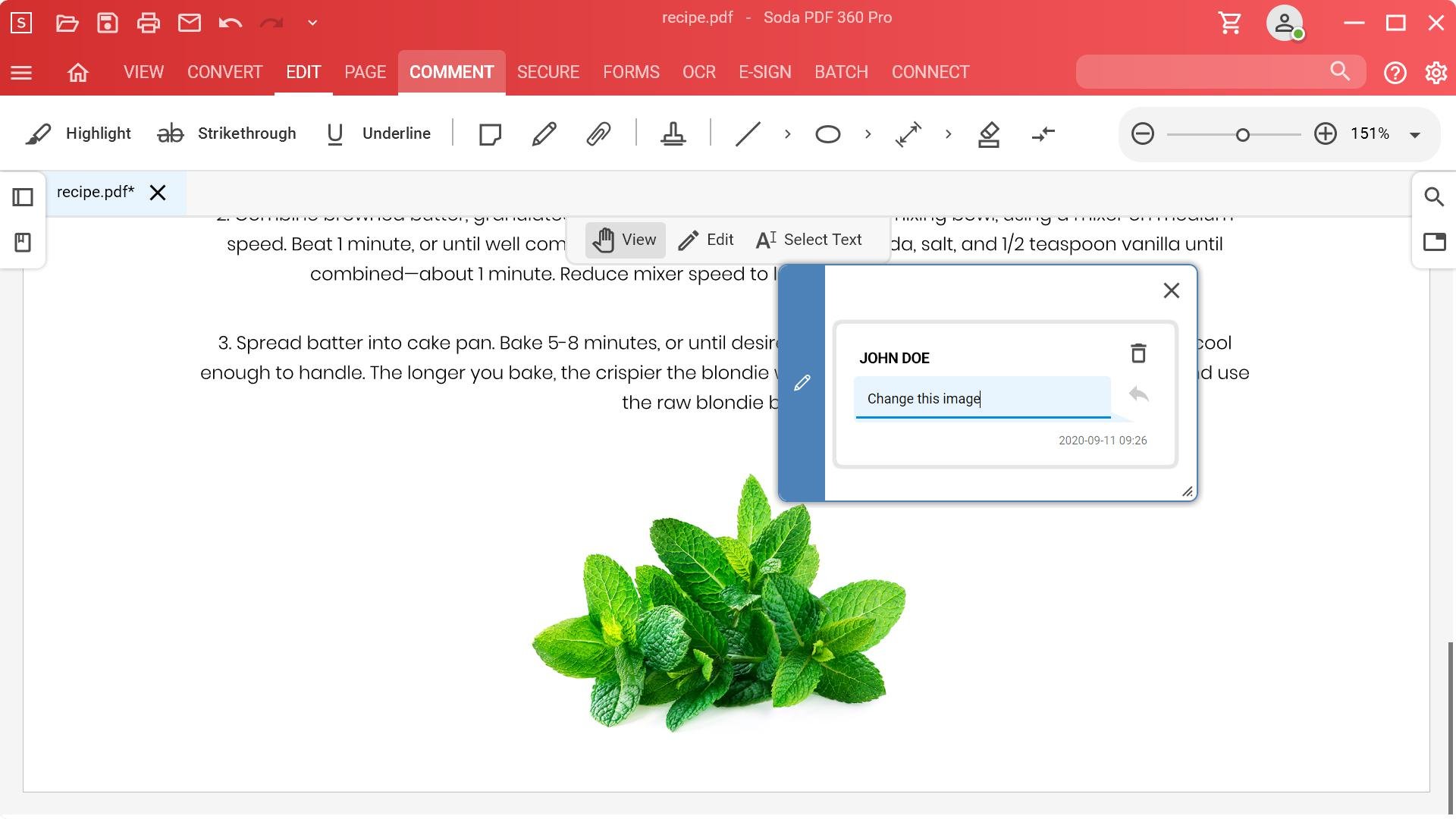Viewport: 1456px width, 819px height.
Task: Switch to Select Text mode
Action: 808,240
